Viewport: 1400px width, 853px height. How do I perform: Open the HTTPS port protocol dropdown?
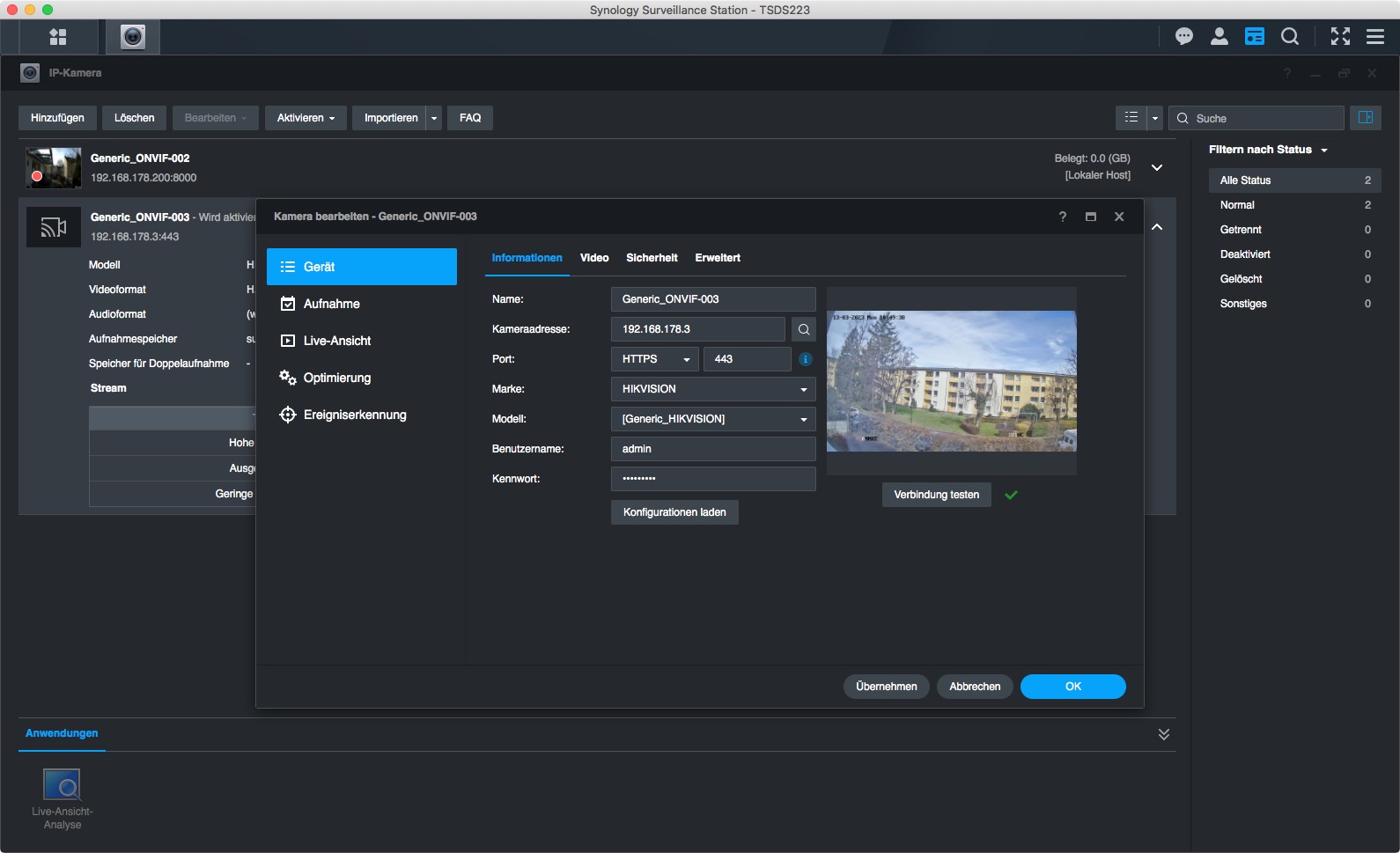[x=654, y=359]
